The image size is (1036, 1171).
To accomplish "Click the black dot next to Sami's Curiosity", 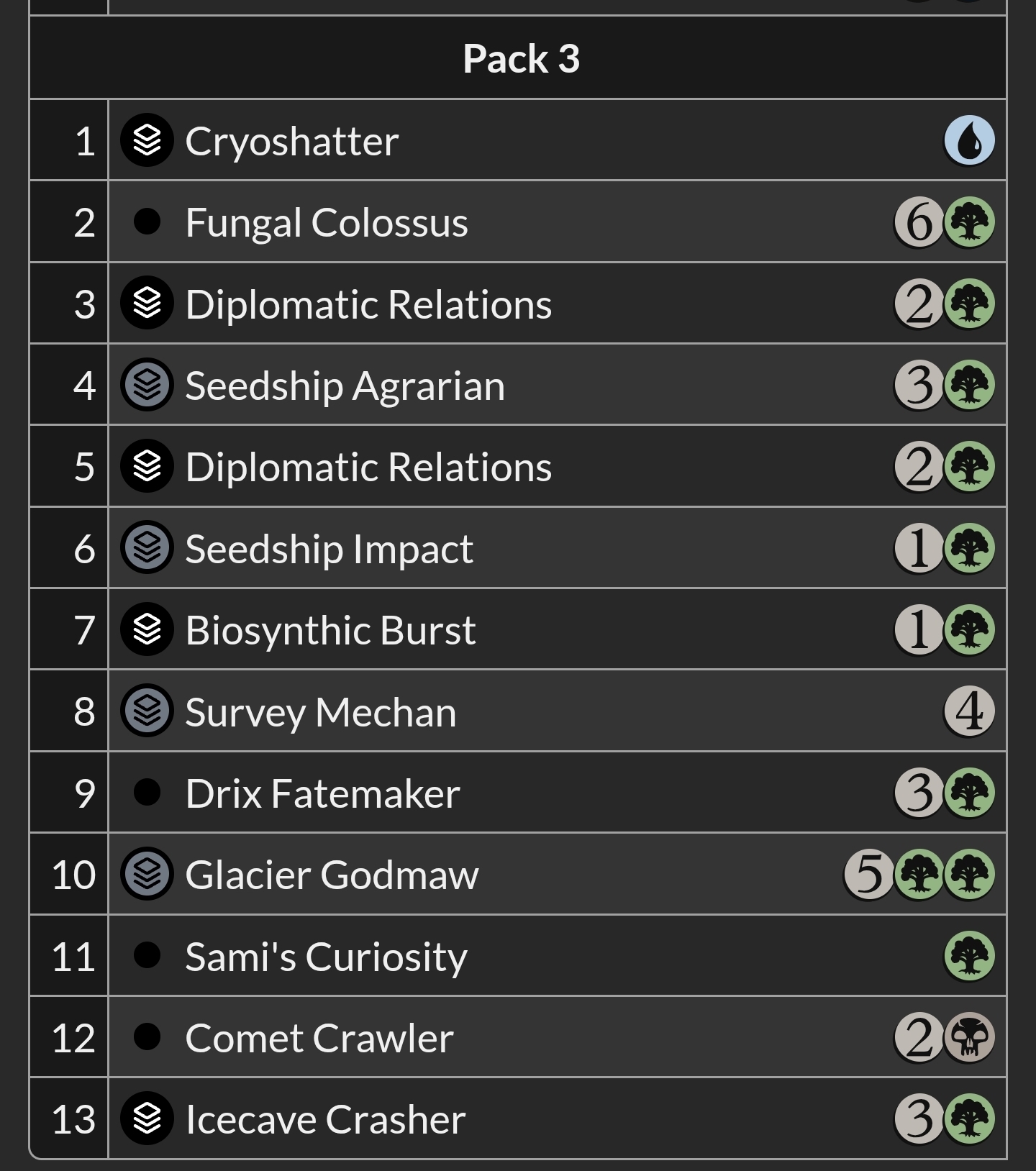I will [147, 955].
